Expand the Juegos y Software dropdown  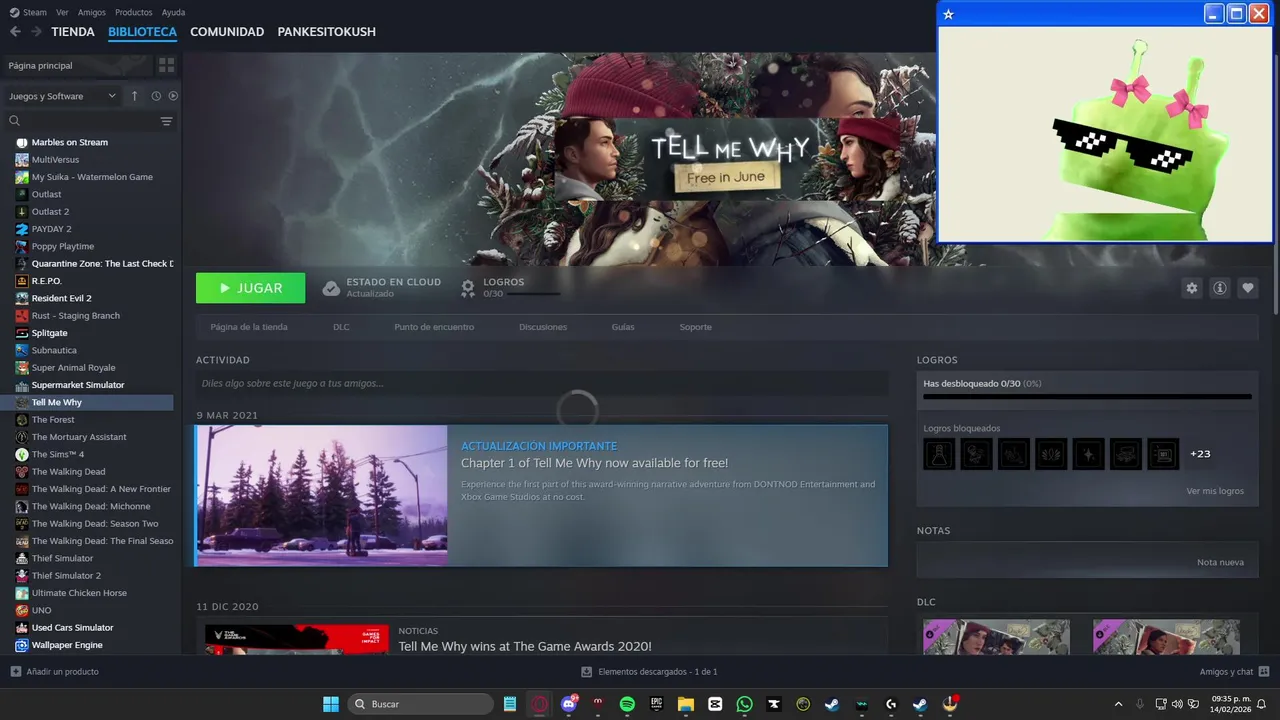tap(62, 96)
